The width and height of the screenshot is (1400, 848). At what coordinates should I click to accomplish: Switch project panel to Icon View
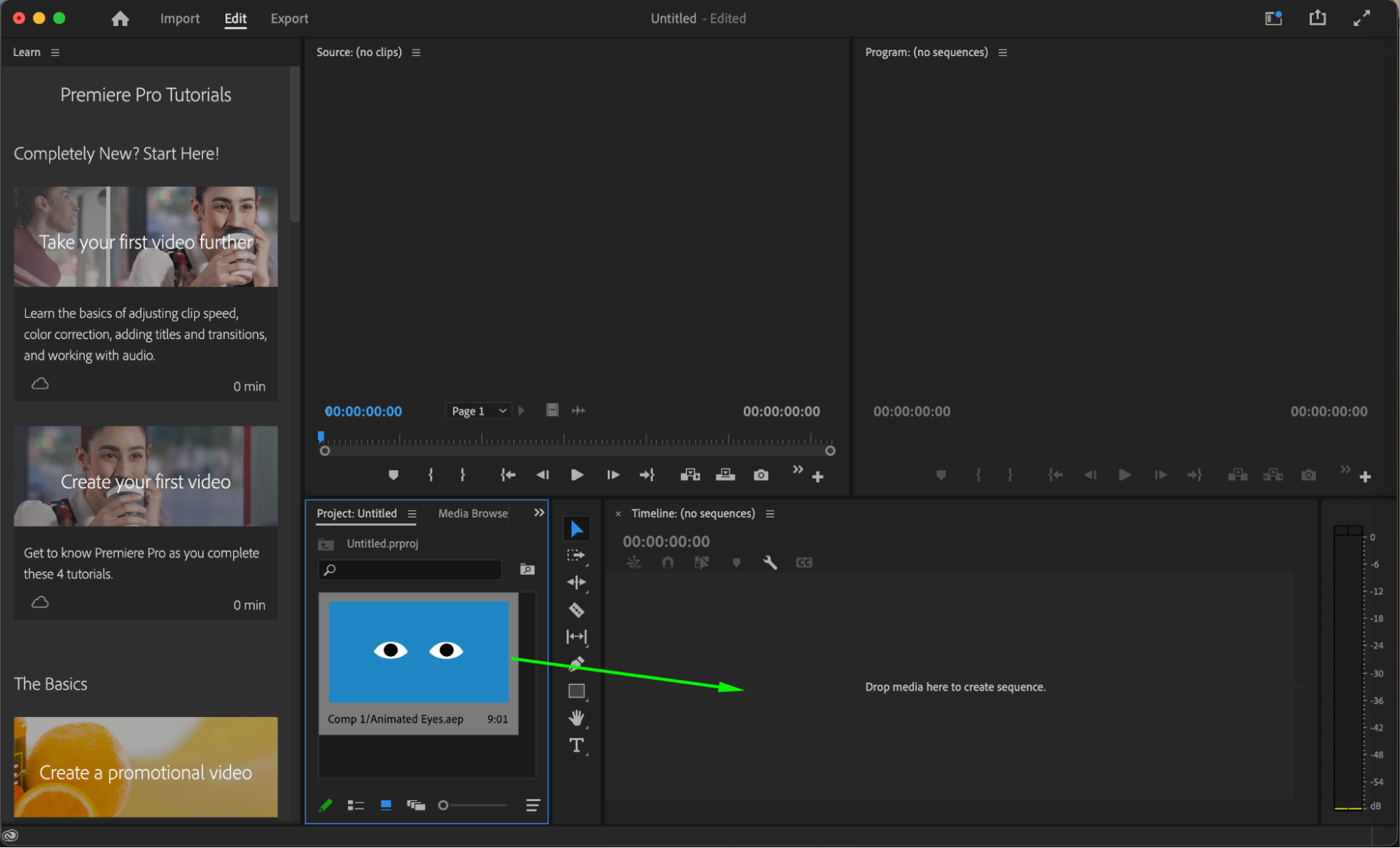pos(386,805)
